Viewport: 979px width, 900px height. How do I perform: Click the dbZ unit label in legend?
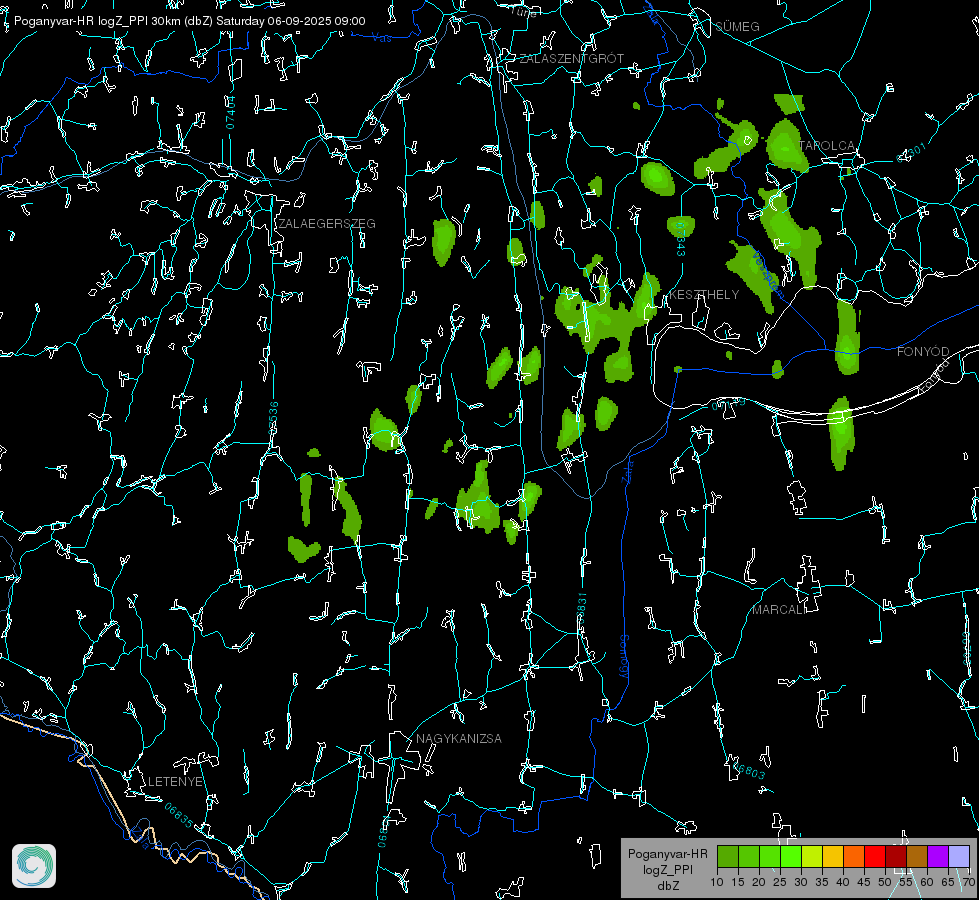pyautogui.click(x=667, y=886)
